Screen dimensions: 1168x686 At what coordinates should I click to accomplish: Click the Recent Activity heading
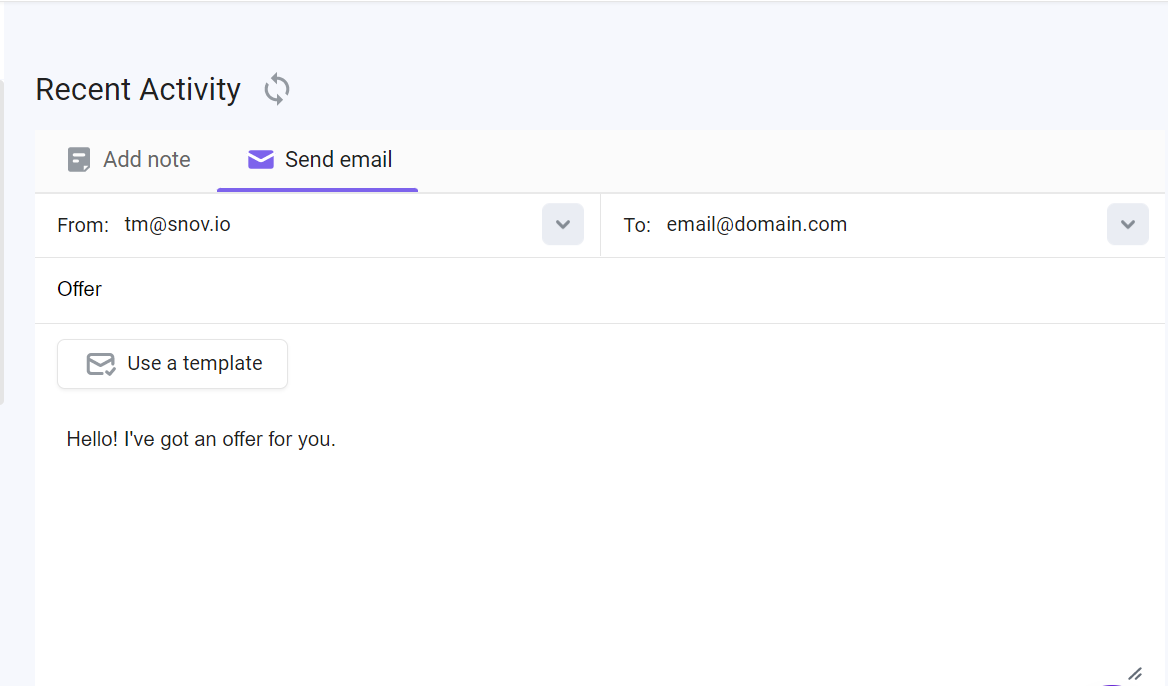click(x=138, y=90)
